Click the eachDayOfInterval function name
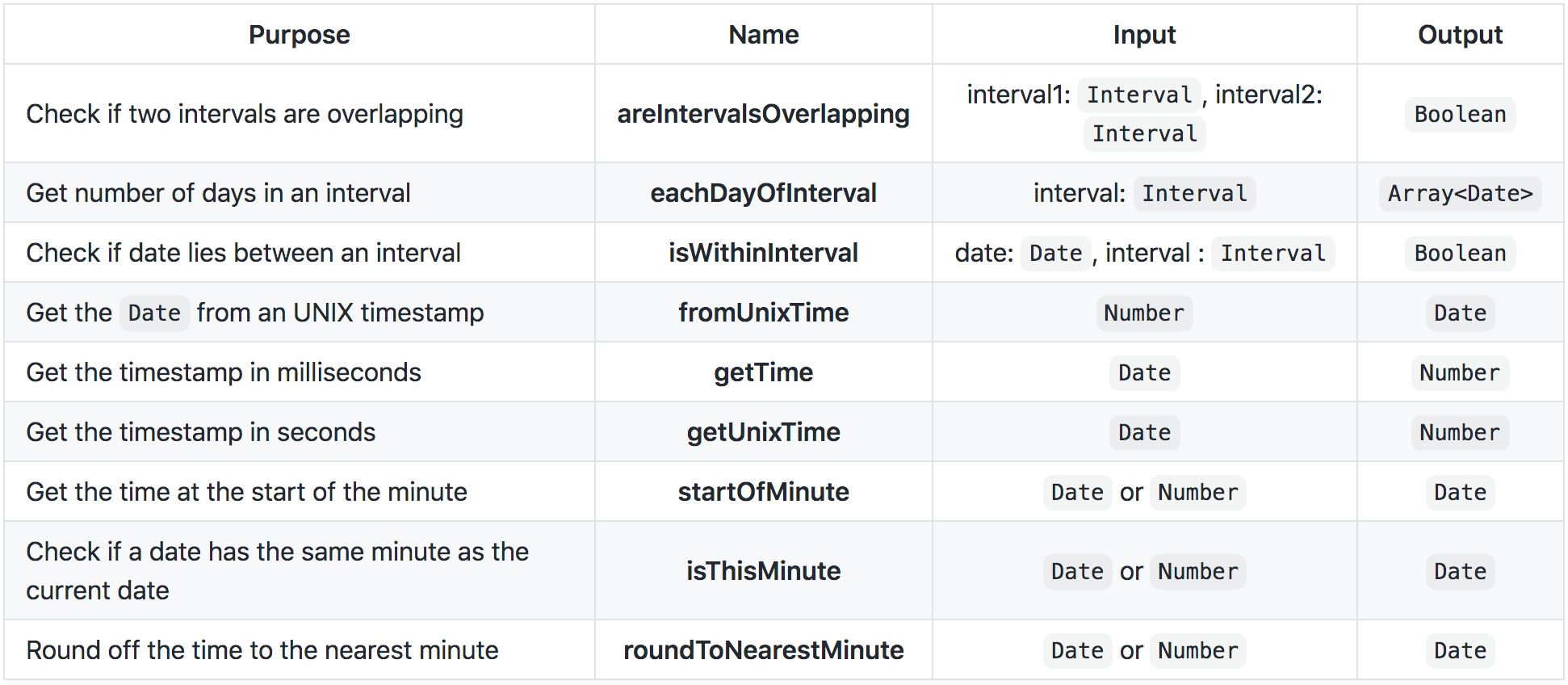This screenshot has width=1568, height=685. [x=763, y=193]
